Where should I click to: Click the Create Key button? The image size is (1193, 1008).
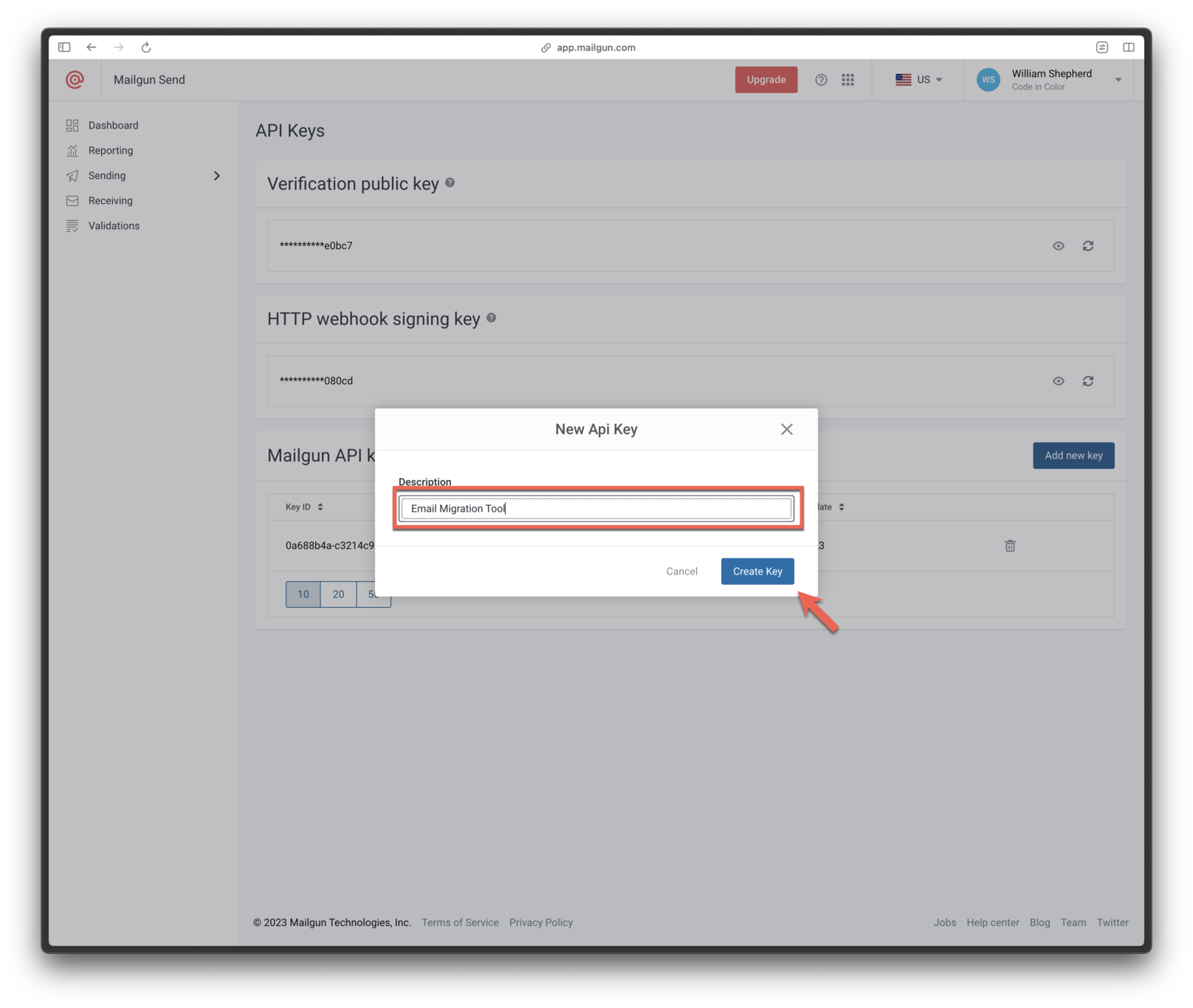point(757,572)
